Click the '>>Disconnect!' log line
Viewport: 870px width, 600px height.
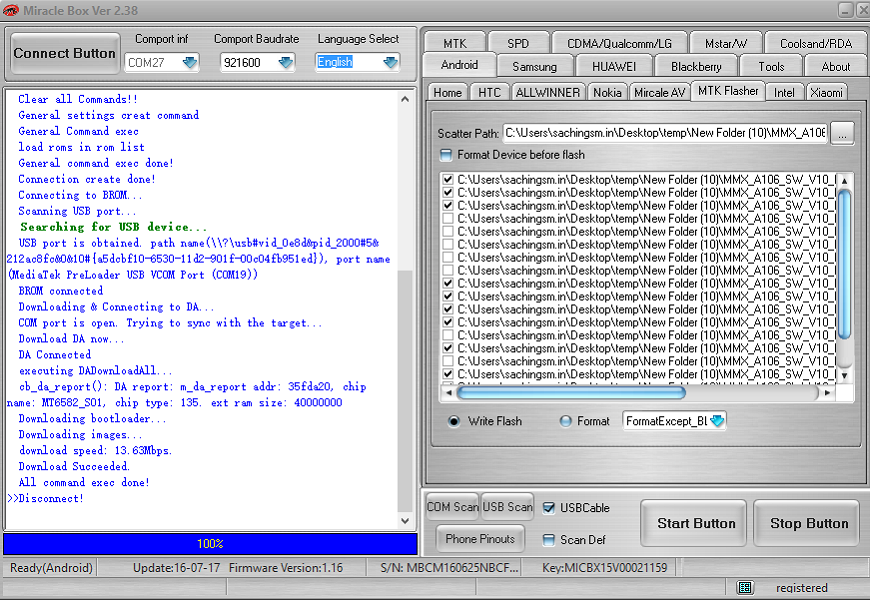(45, 498)
